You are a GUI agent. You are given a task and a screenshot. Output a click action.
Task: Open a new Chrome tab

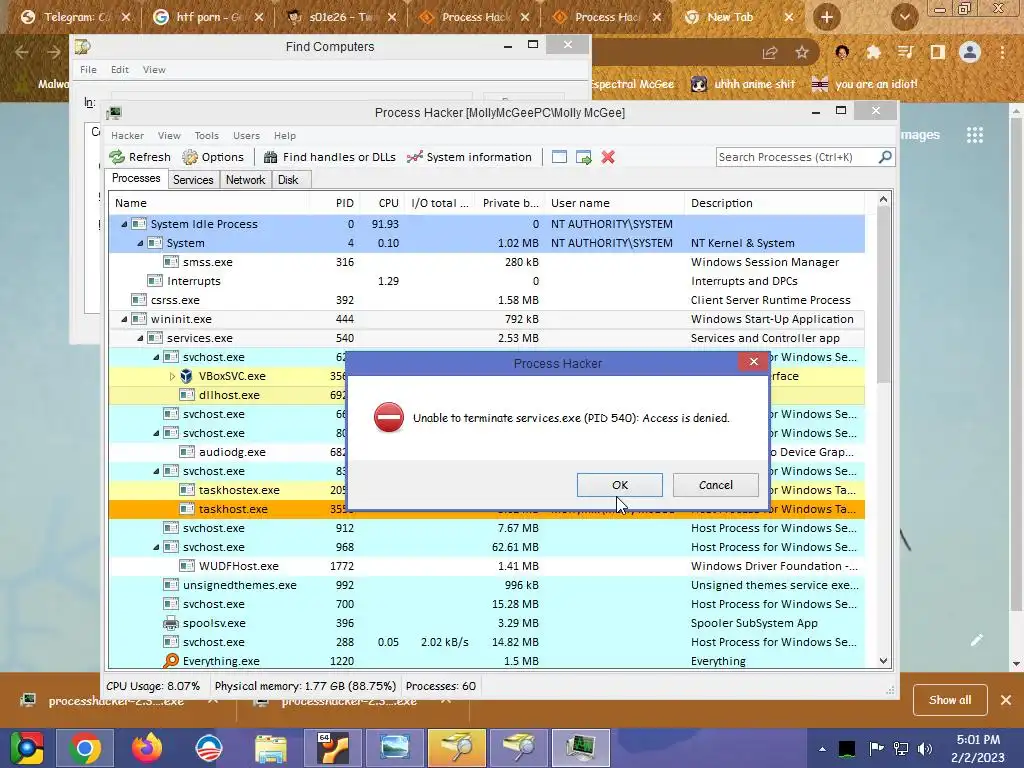(x=826, y=17)
